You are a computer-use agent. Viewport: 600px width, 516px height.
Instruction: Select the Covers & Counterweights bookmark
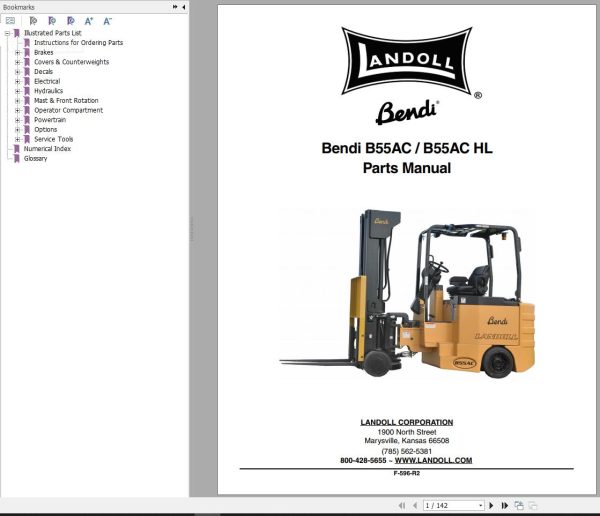coord(72,62)
